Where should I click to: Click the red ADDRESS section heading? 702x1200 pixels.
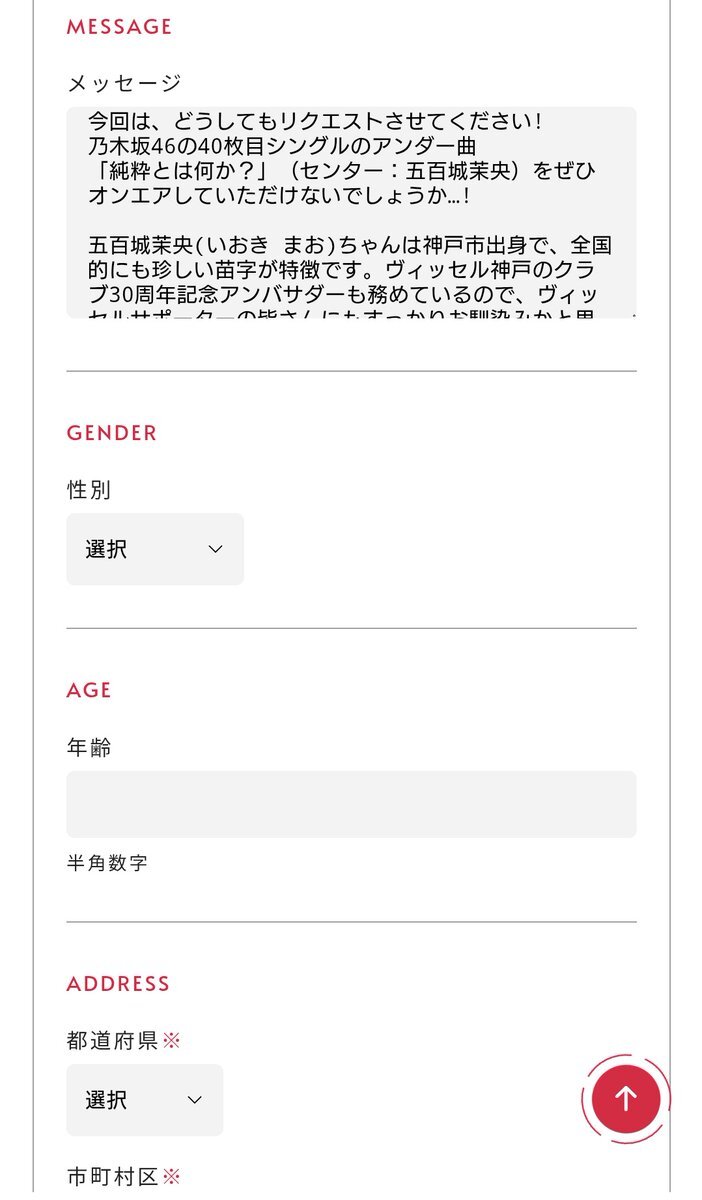[118, 984]
